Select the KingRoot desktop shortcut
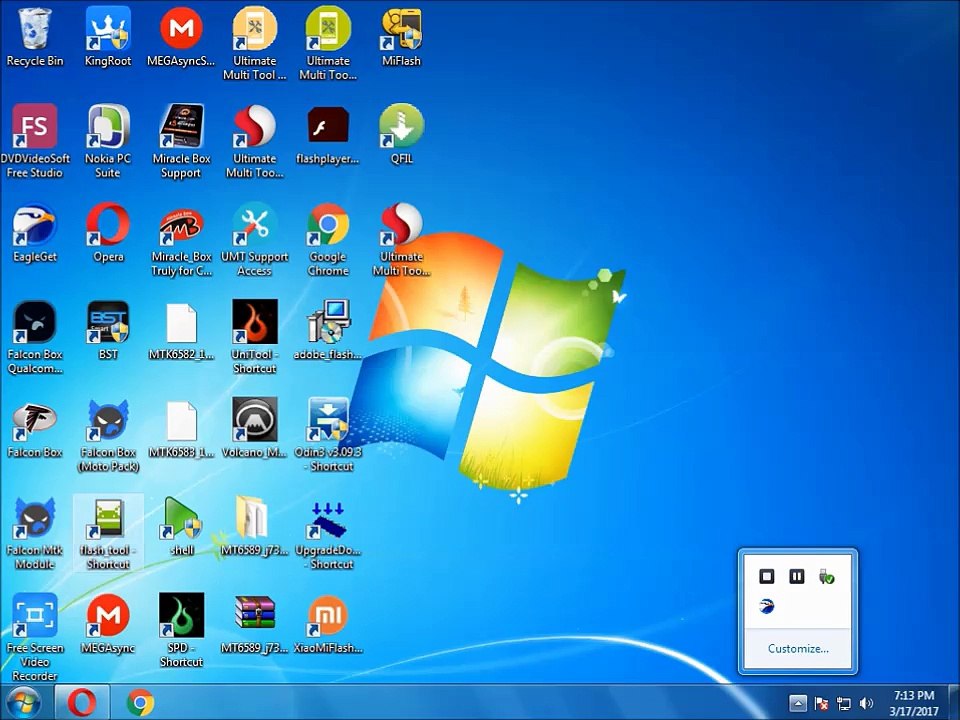 [108, 37]
